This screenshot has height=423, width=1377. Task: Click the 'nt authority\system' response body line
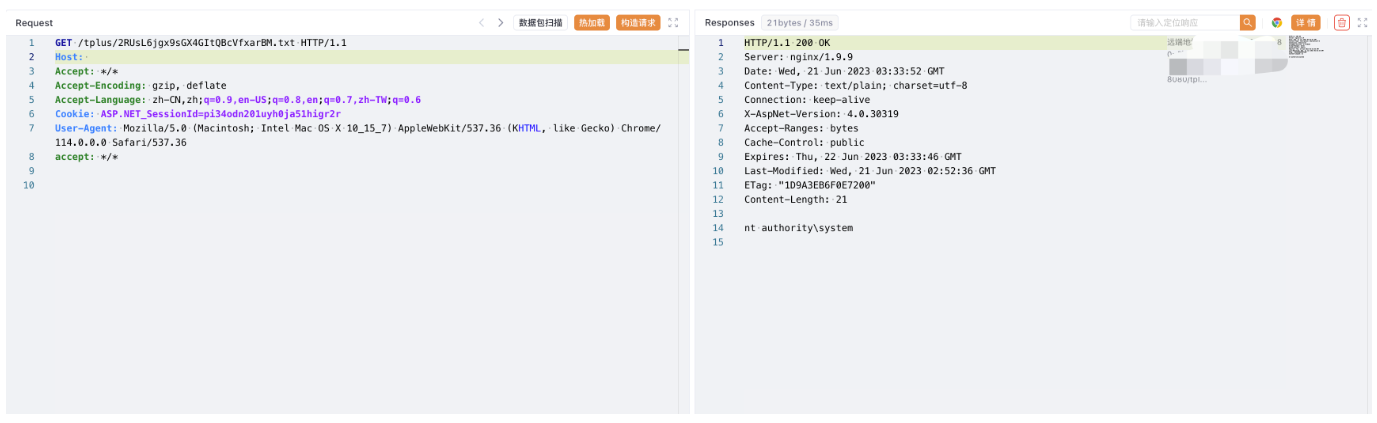coord(798,228)
